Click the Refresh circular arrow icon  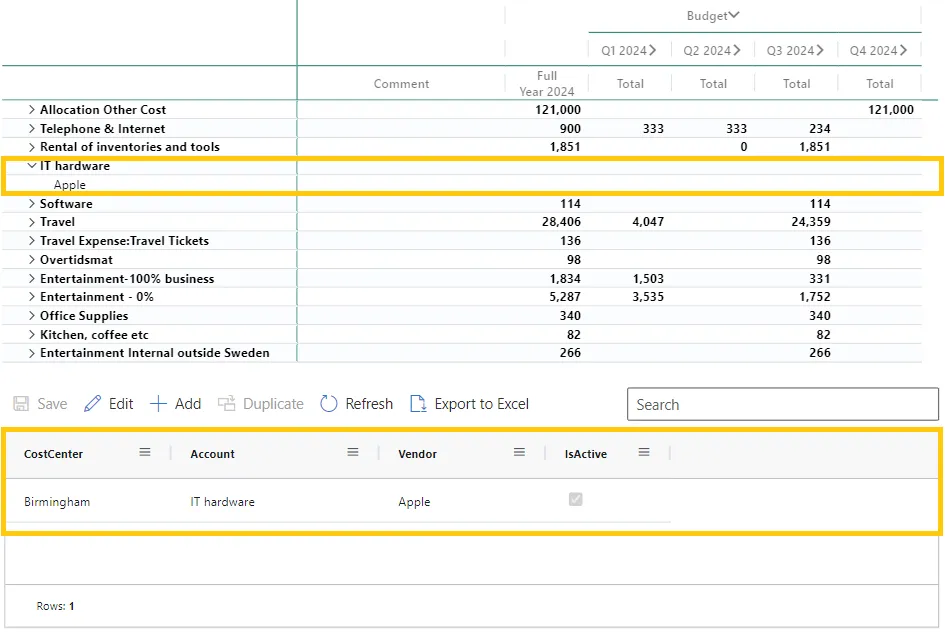coord(328,404)
